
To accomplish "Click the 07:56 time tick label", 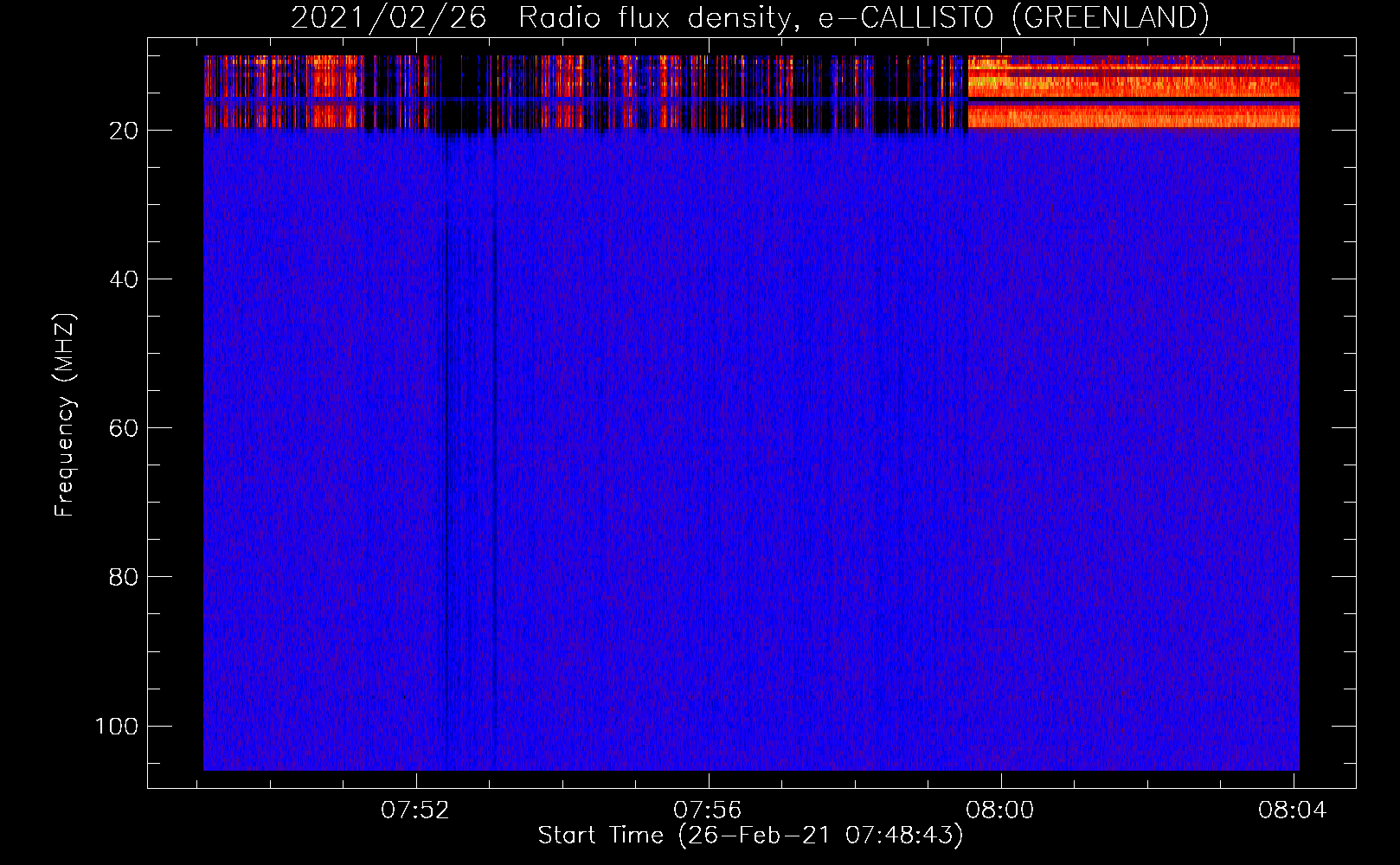I will (708, 811).
